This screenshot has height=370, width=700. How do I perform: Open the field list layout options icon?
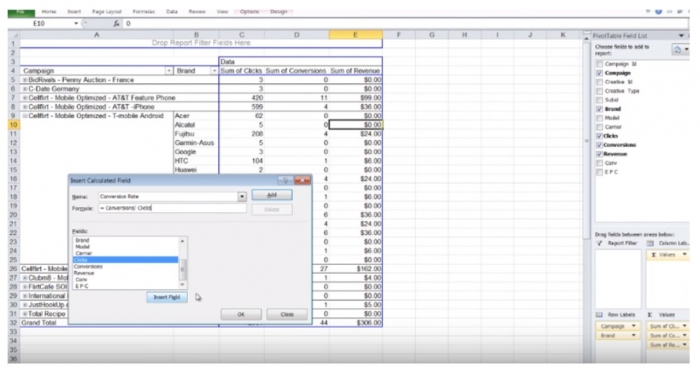[680, 50]
